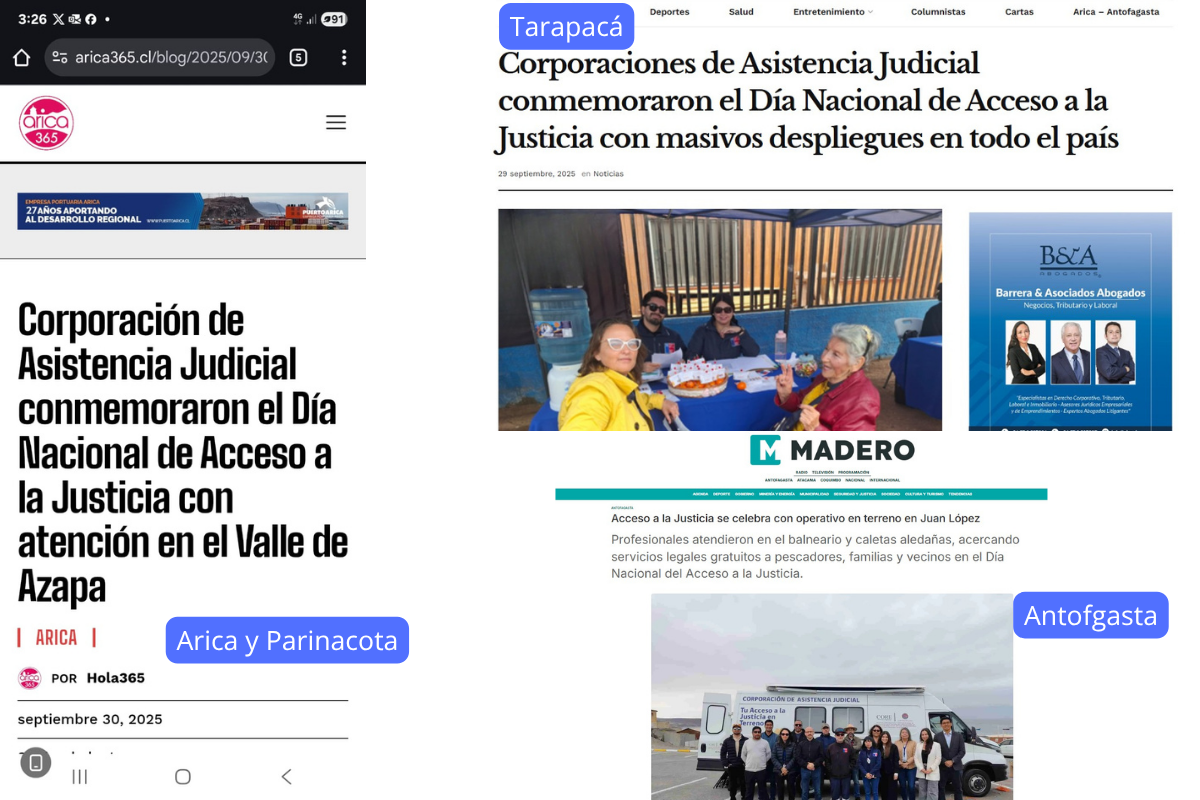Image resolution: width=1200 pixels, height=800 pixels.
Task: Tap the address bar to edit the URL
Action: 170,57
